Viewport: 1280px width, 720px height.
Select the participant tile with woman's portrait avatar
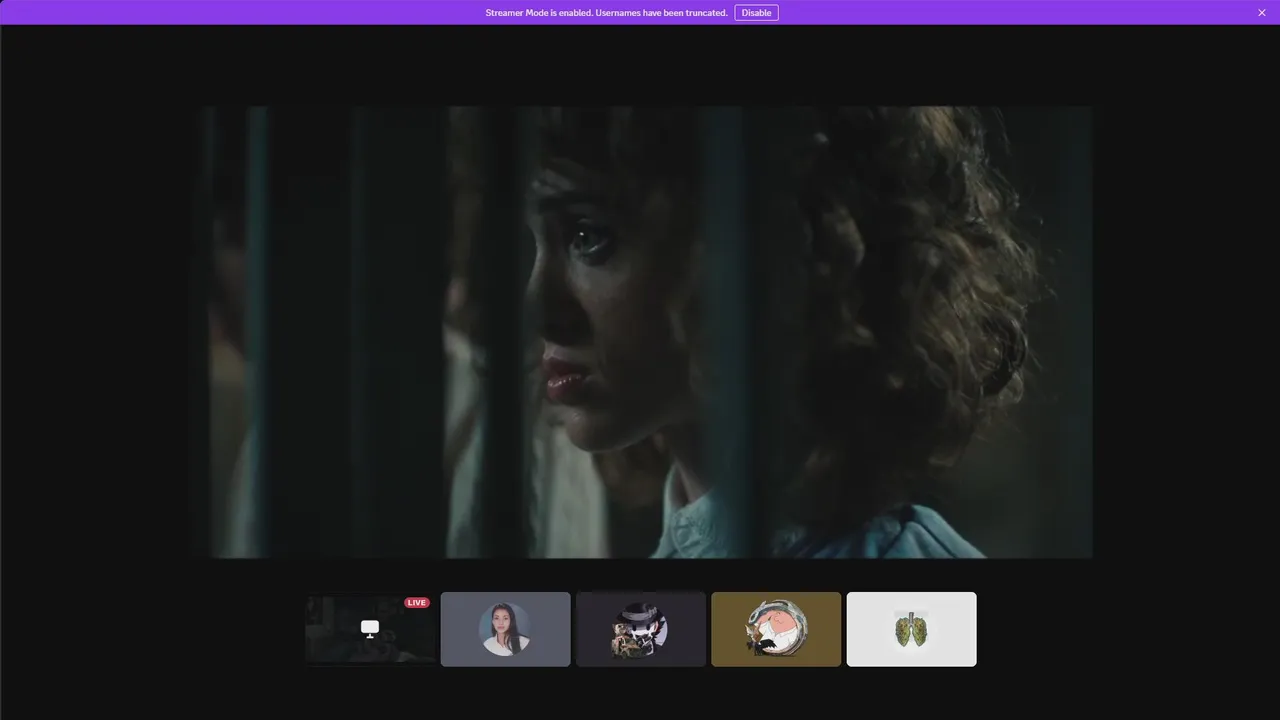pyautogui.click(x=505, y=629)
